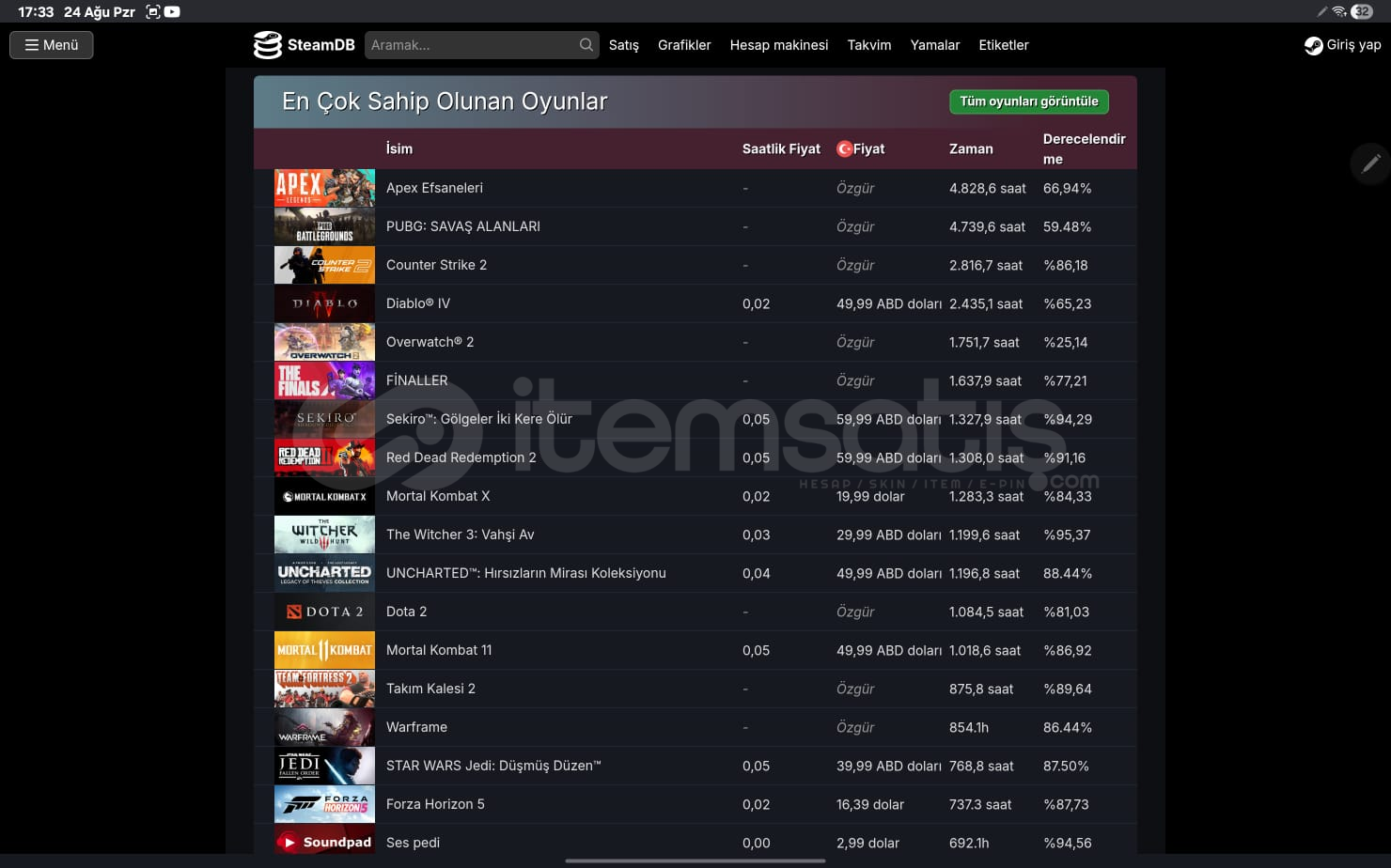Click the SteamDB logo icon
This screenshot has height=868, width=1391.
[268, 45]
